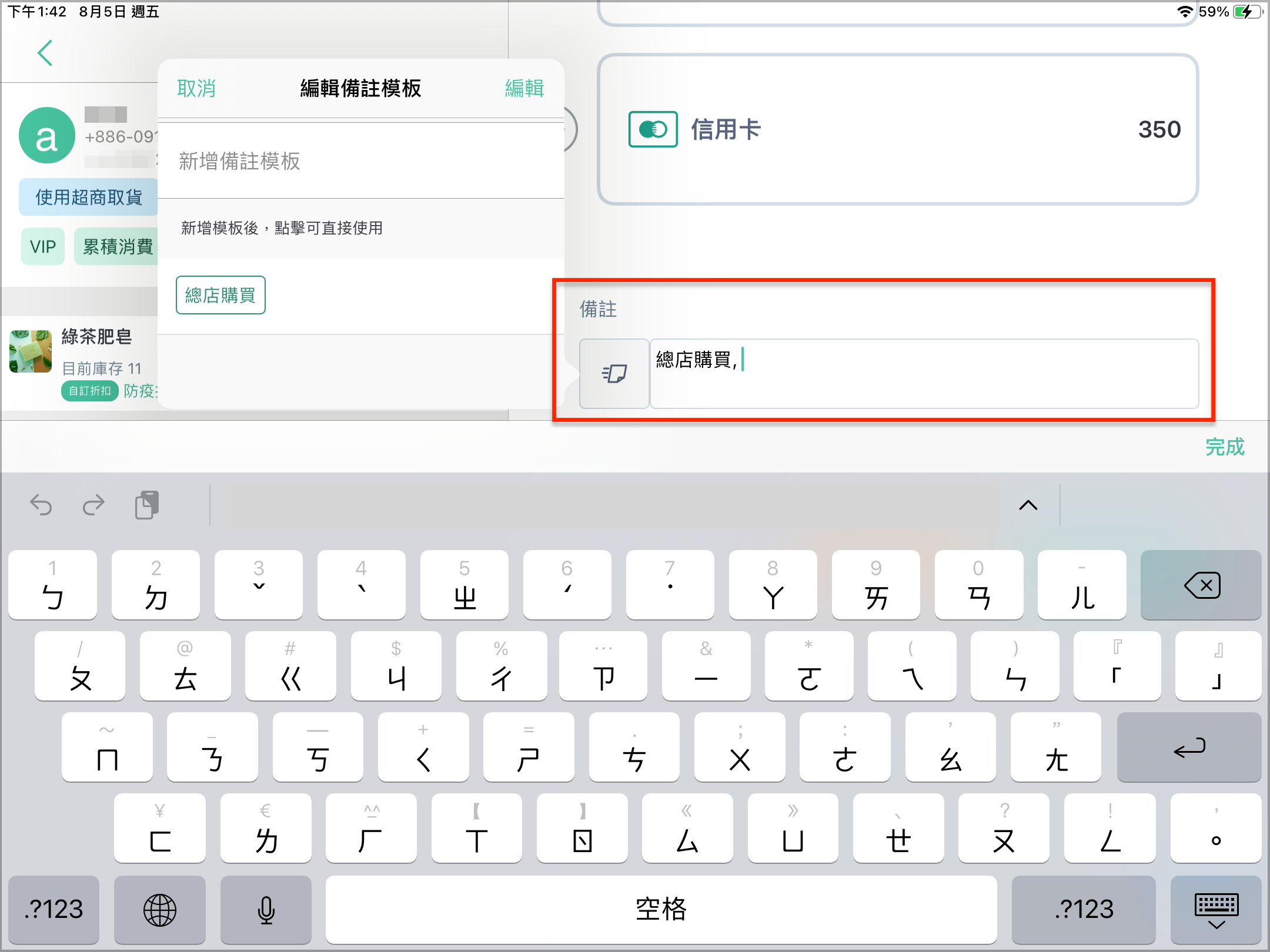Screen dimensions: 1270x952
Task: Tap the ㄋ key
Action: click(x=212, y=747)
